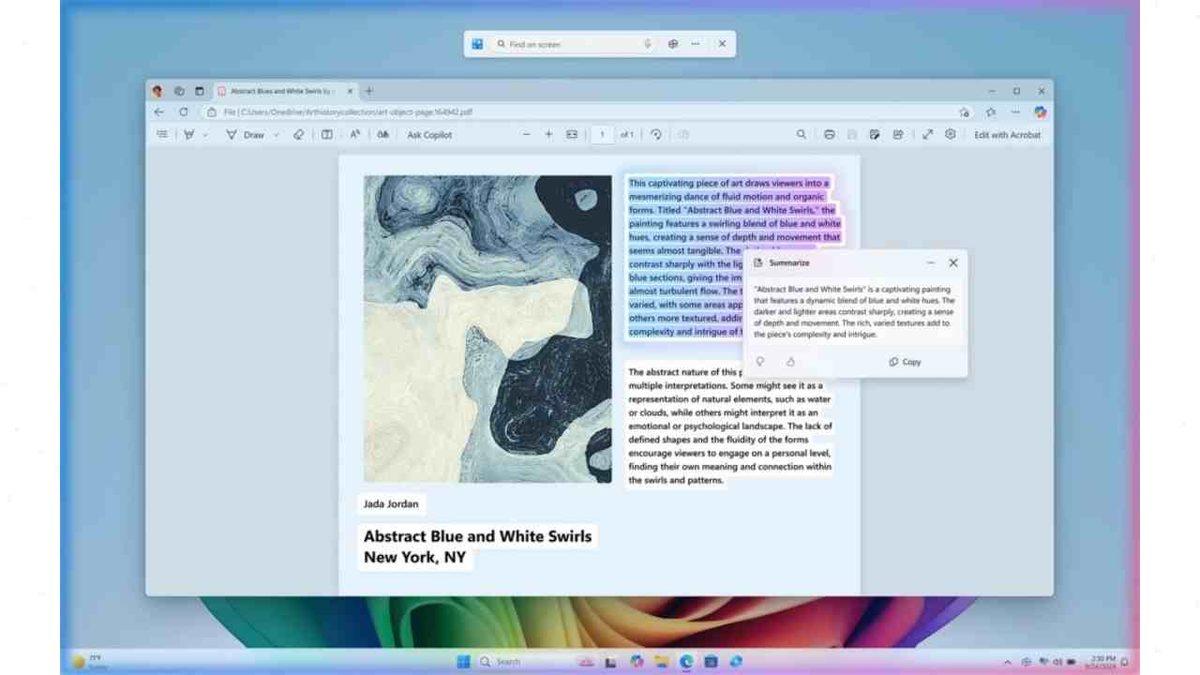Give thumbs down on the Copilot summary

[x=790, y=362]
